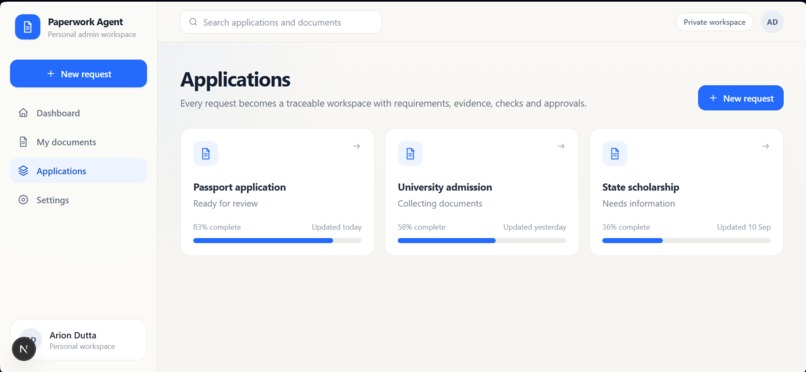
Task: Click the Dashboard home icon
Action: coord(23,113)
